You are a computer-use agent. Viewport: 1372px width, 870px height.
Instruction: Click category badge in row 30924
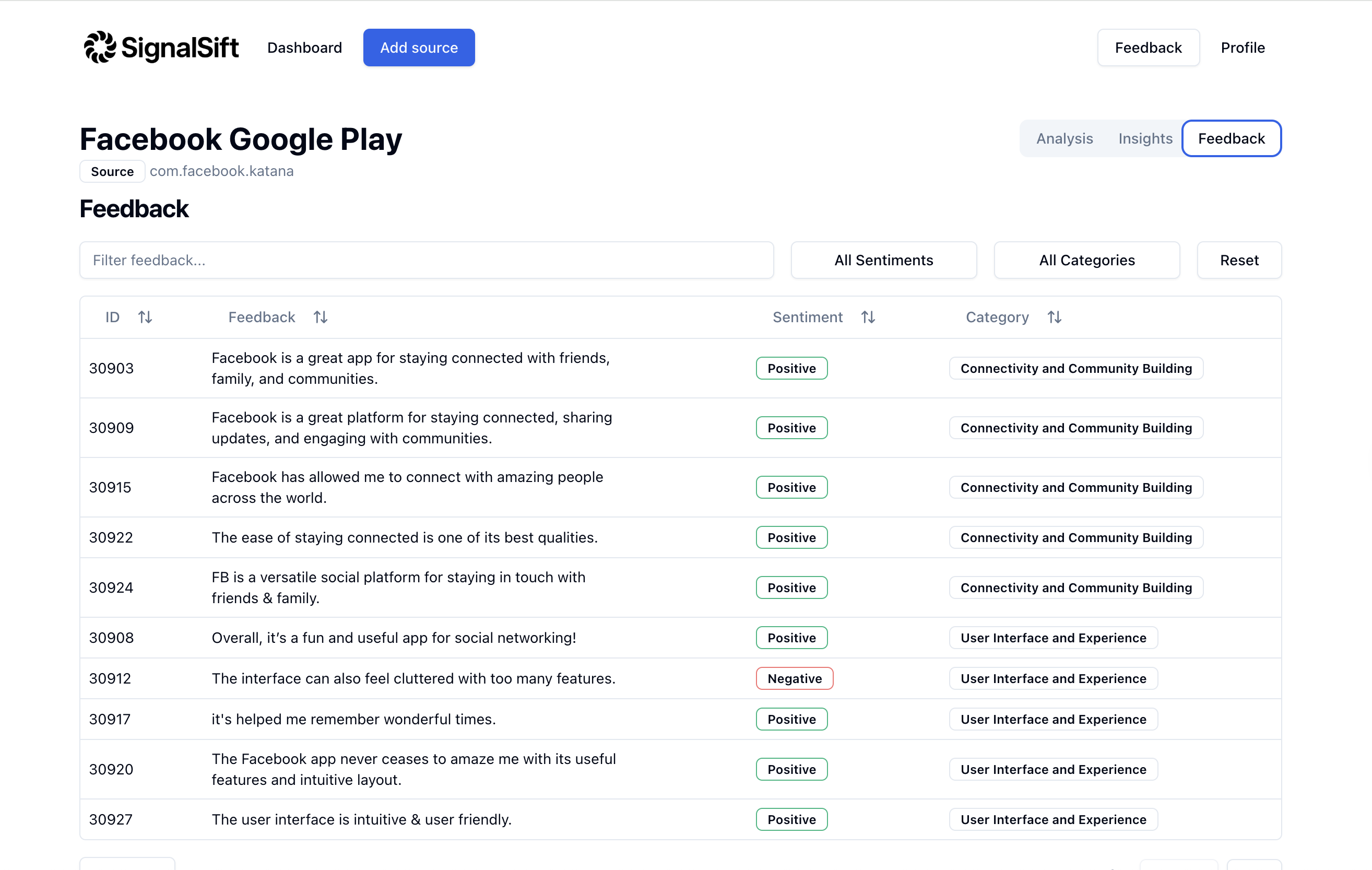click(x=1075, y=587)
